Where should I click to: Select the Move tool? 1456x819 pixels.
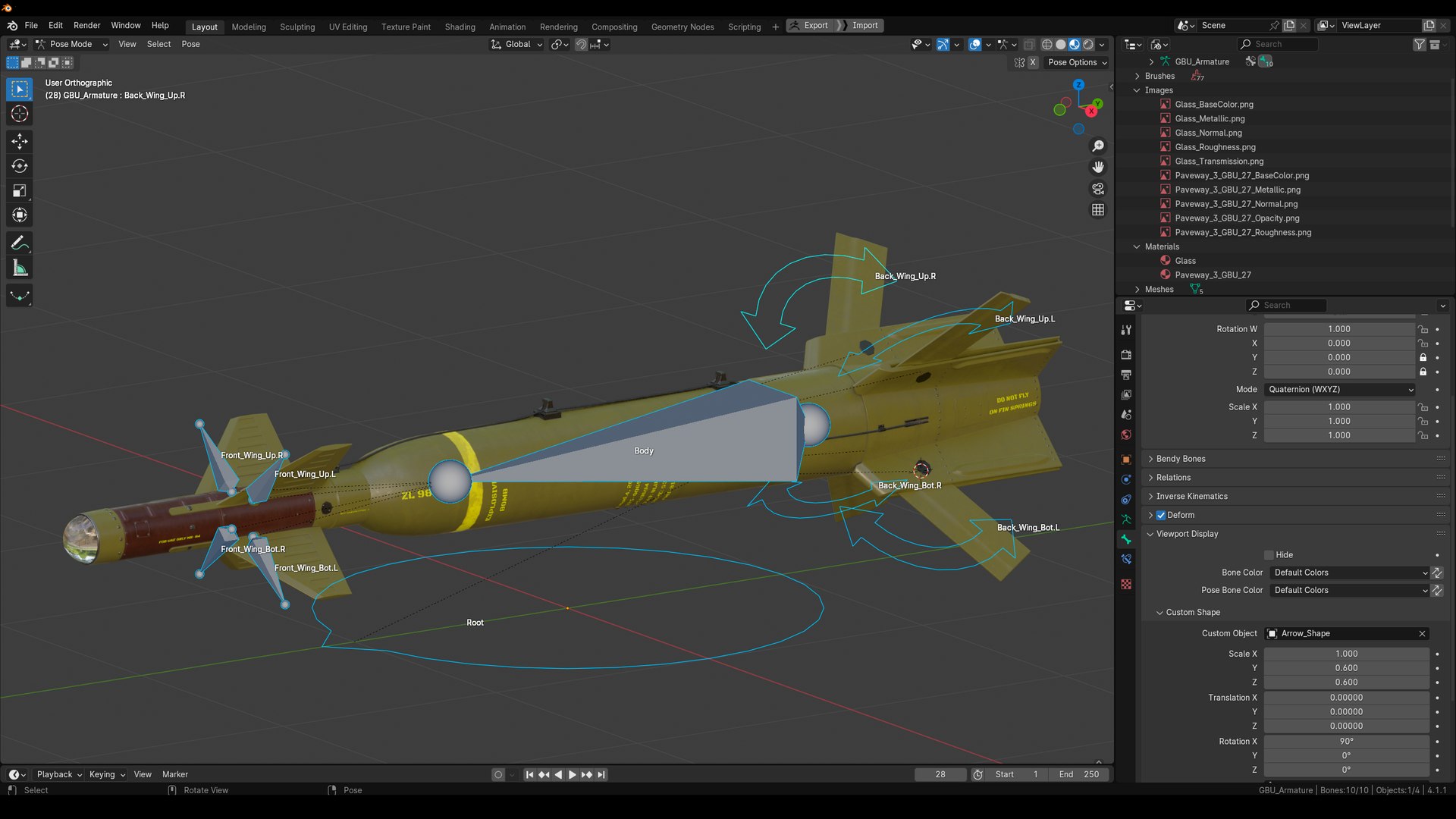[x=20, y=141]
